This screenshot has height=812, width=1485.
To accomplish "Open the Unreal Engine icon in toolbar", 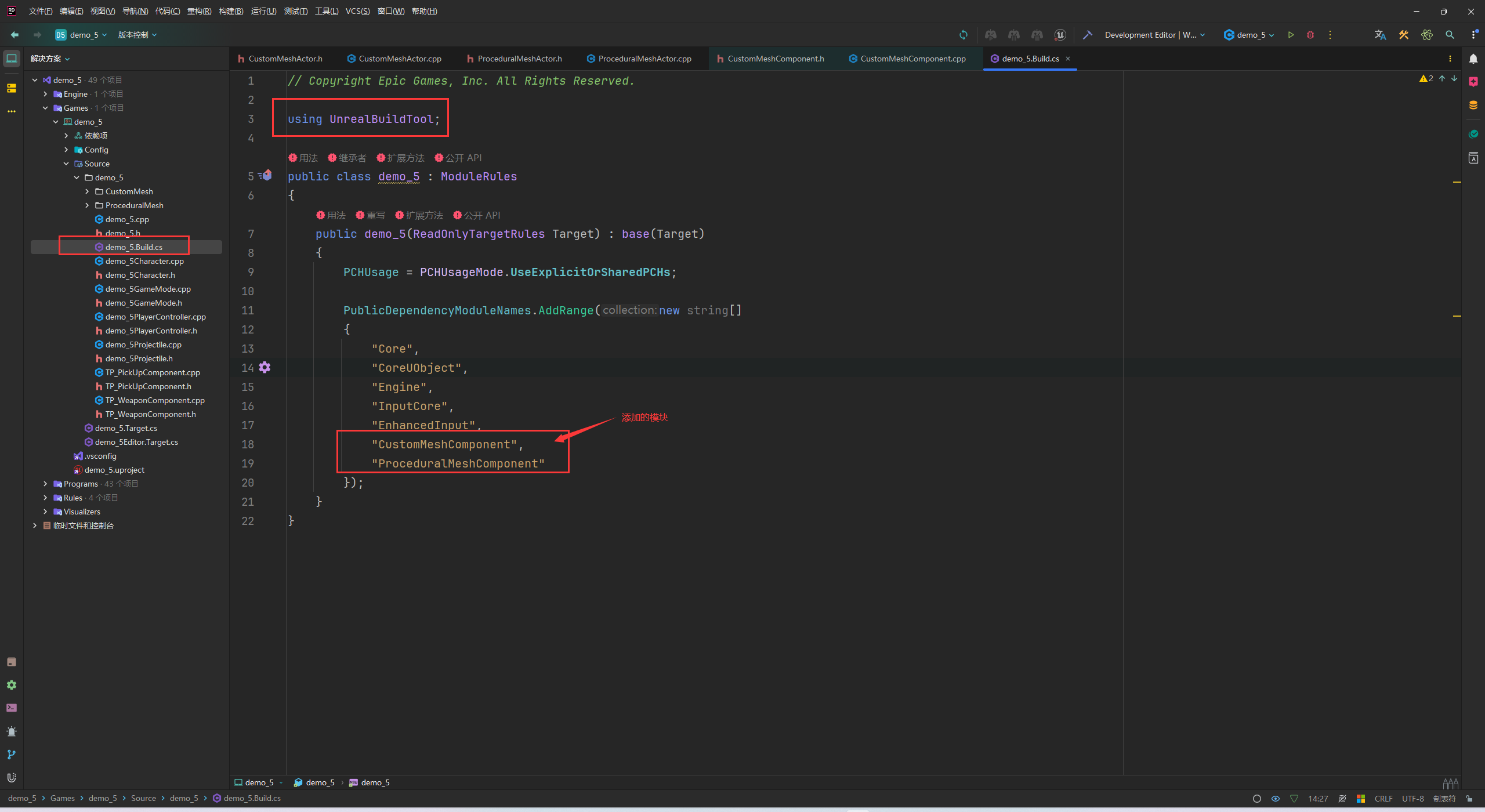I will coord(1060,35).
